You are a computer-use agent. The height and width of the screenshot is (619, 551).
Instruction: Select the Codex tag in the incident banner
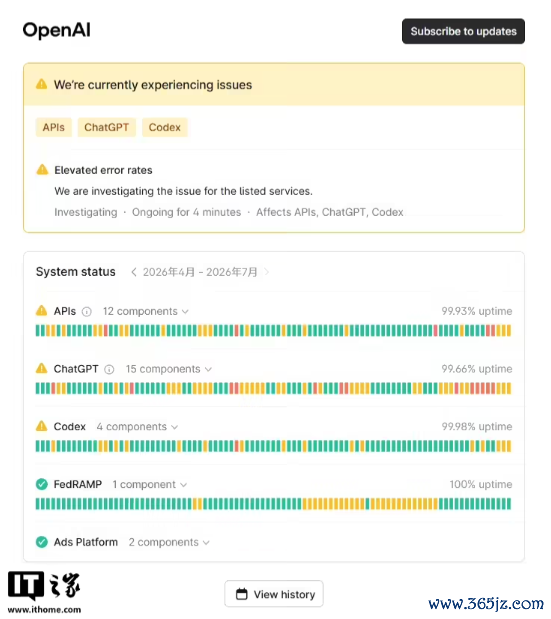[165, 127]
